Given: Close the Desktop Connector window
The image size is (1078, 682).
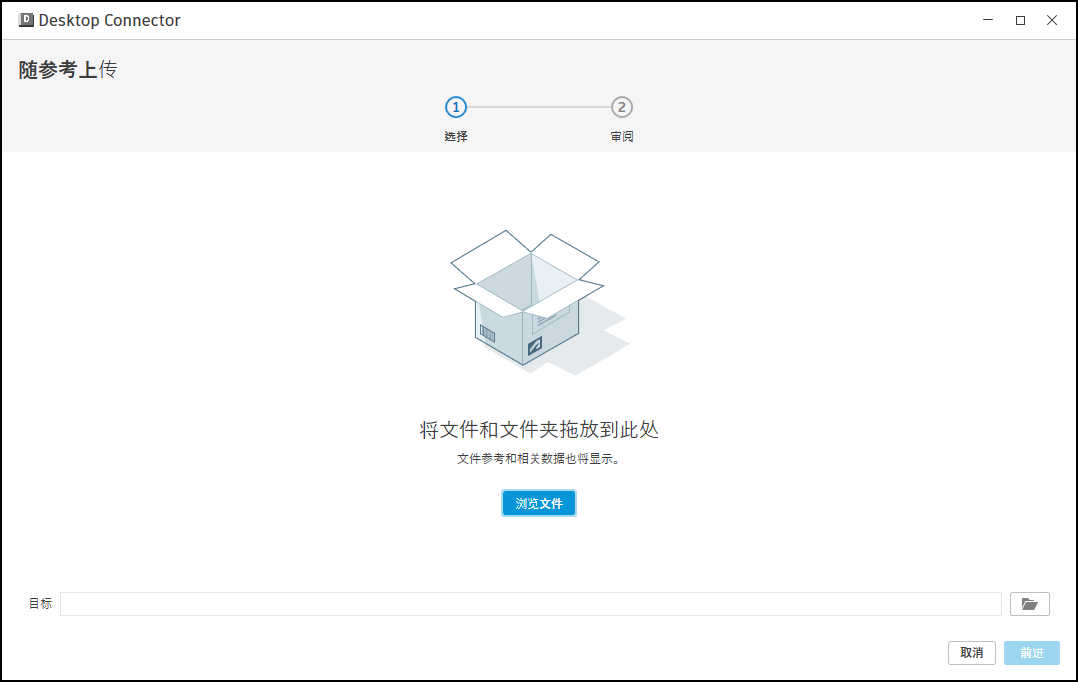Looking at the screenshot, I should click(x=1052, y=20).
